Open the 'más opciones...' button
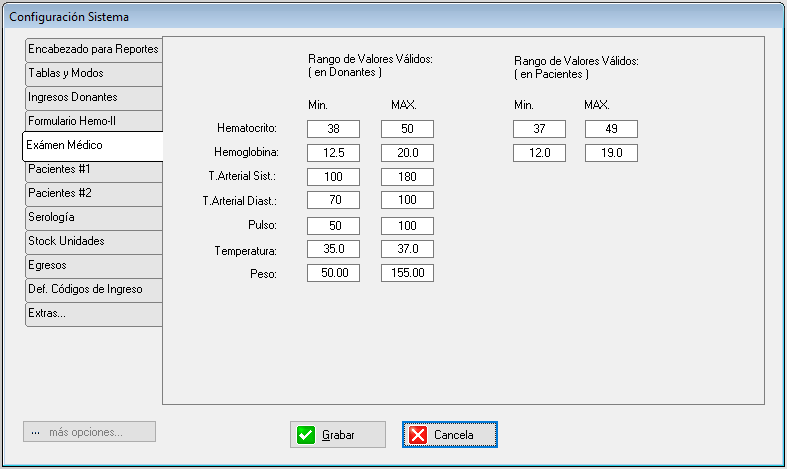The image size is (787, 469). pyautogui.click(x=90, y=432)
